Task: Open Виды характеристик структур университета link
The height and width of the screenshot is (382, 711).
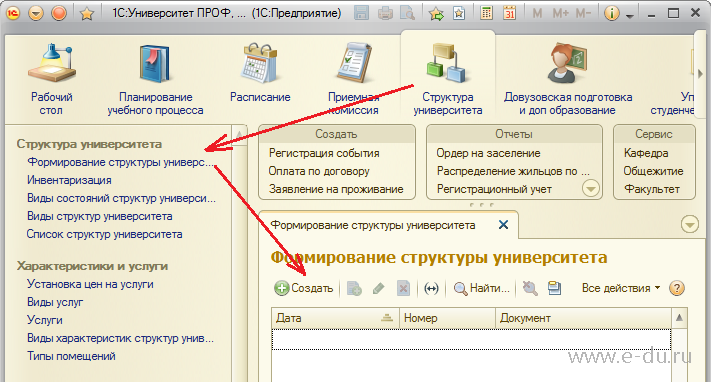Action: click(120, 338)
